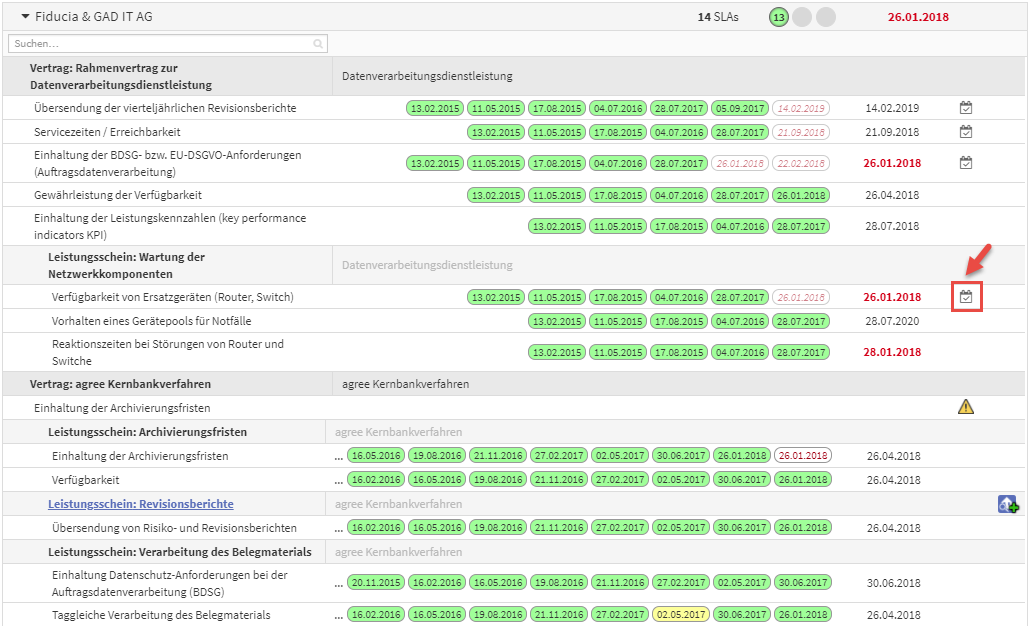Show earlier dates ellipsis in Taggleiche Verarbeitung row
Viewport: 1030px width, 626px height.
coord(339,615)
